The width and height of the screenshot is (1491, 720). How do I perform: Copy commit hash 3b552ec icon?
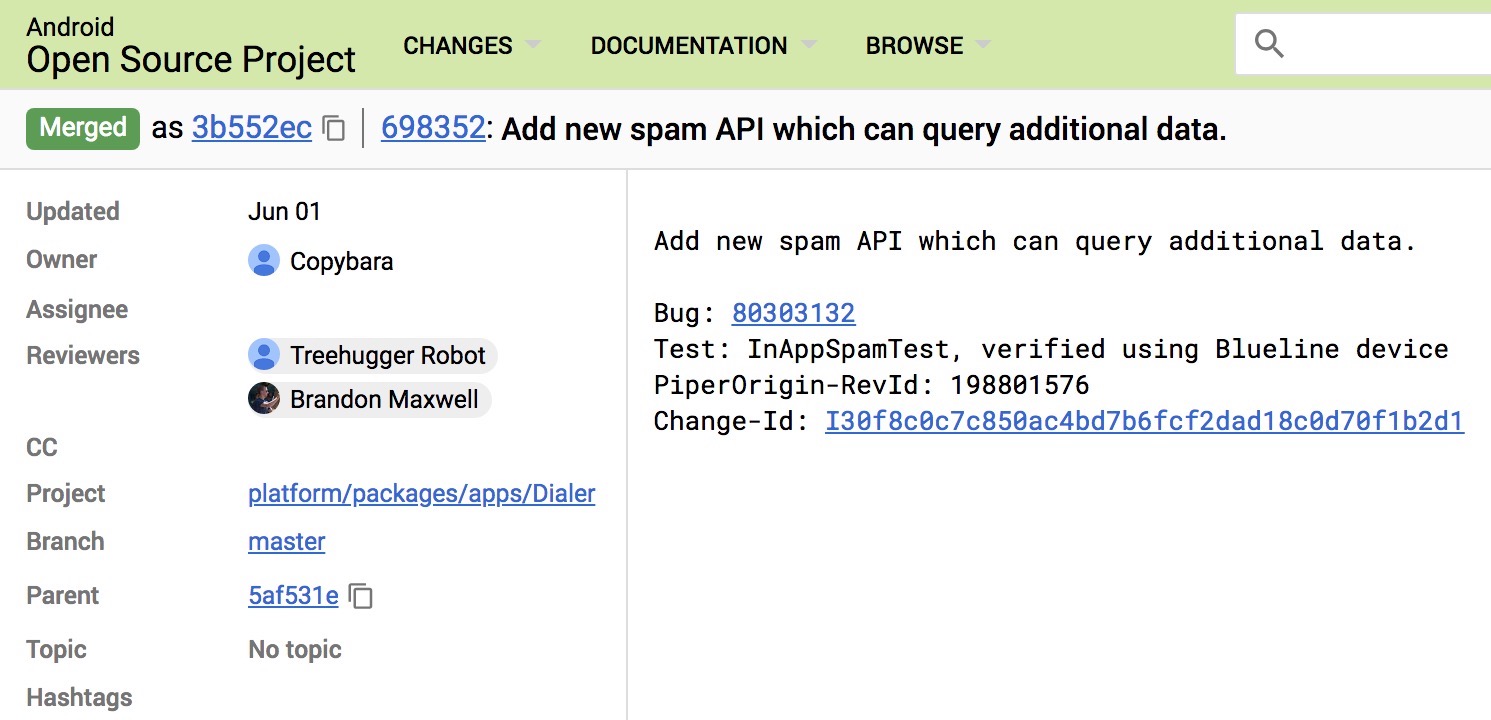335,129
